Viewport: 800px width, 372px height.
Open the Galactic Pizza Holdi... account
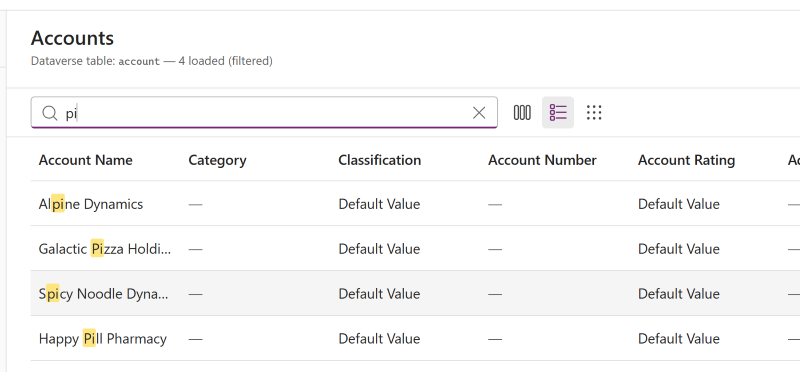105,249
